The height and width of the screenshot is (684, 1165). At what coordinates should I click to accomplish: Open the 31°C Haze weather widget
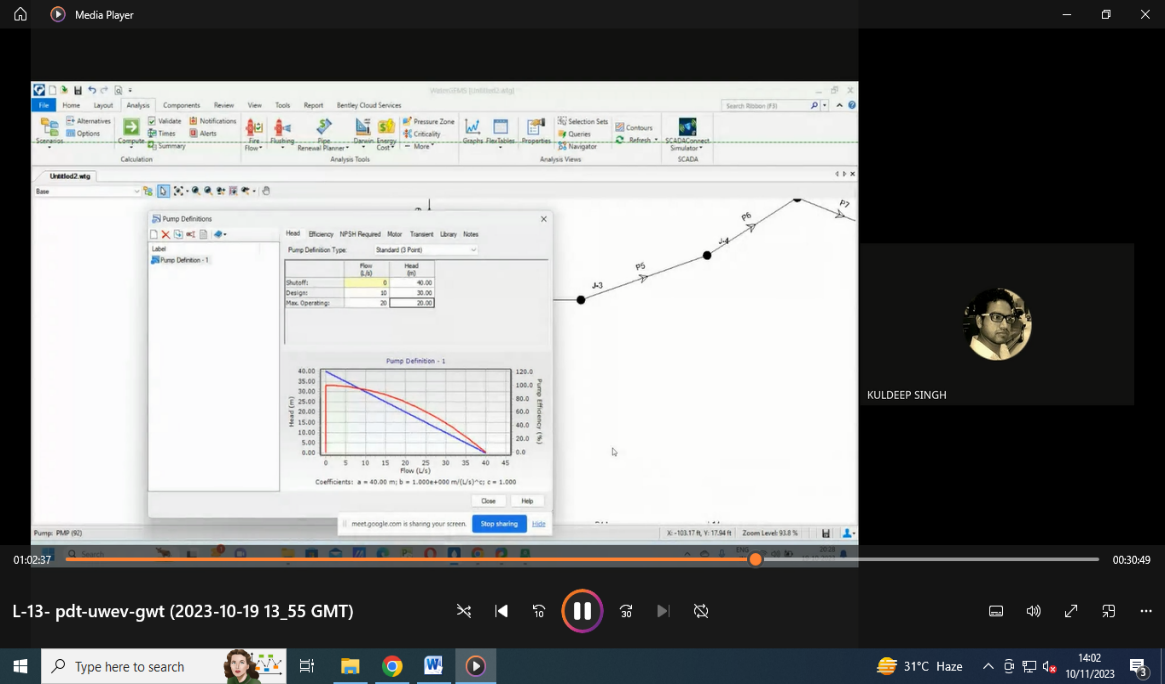pos(920,666)
